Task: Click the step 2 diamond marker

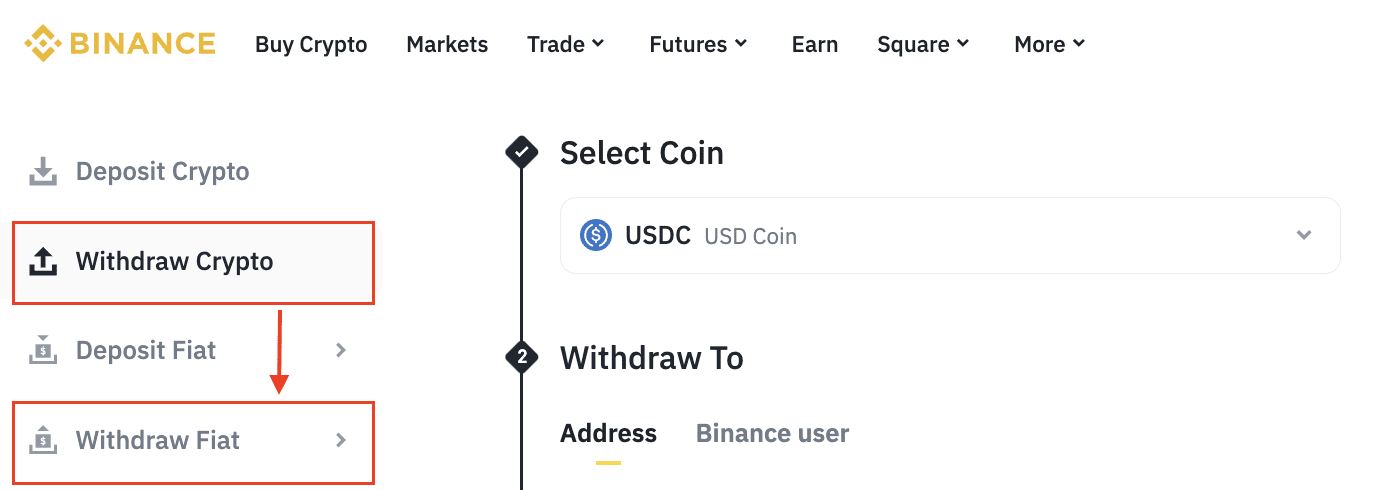Action: coord(521,357)
